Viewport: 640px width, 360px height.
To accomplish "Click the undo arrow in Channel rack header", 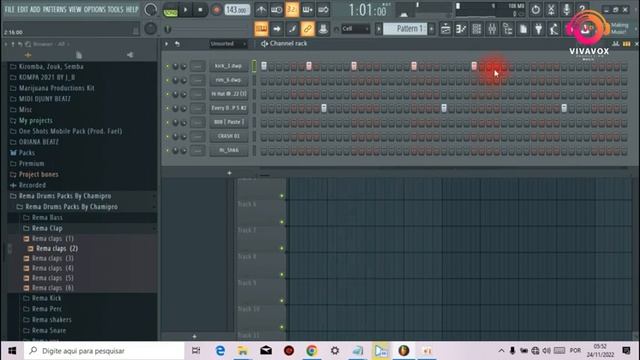I will pos(177,44).
